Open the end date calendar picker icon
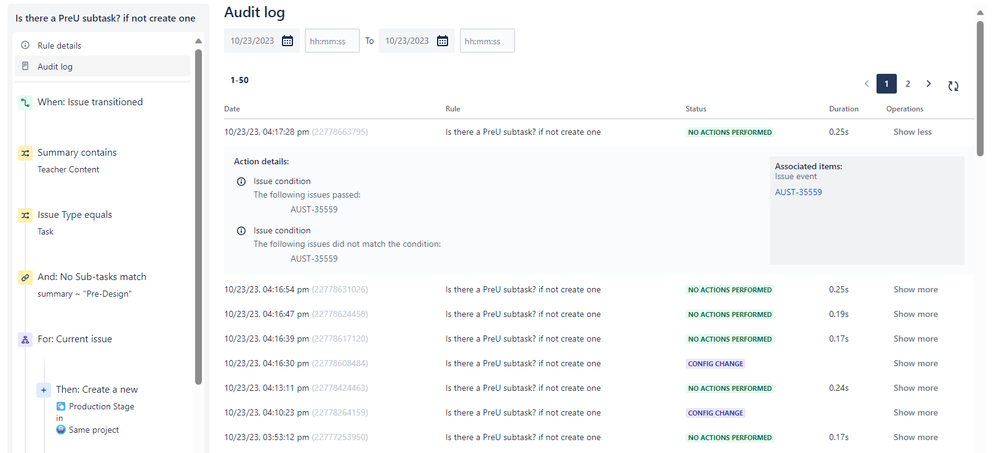Screen dimensions: 999x453 click(x=442, y=41)
